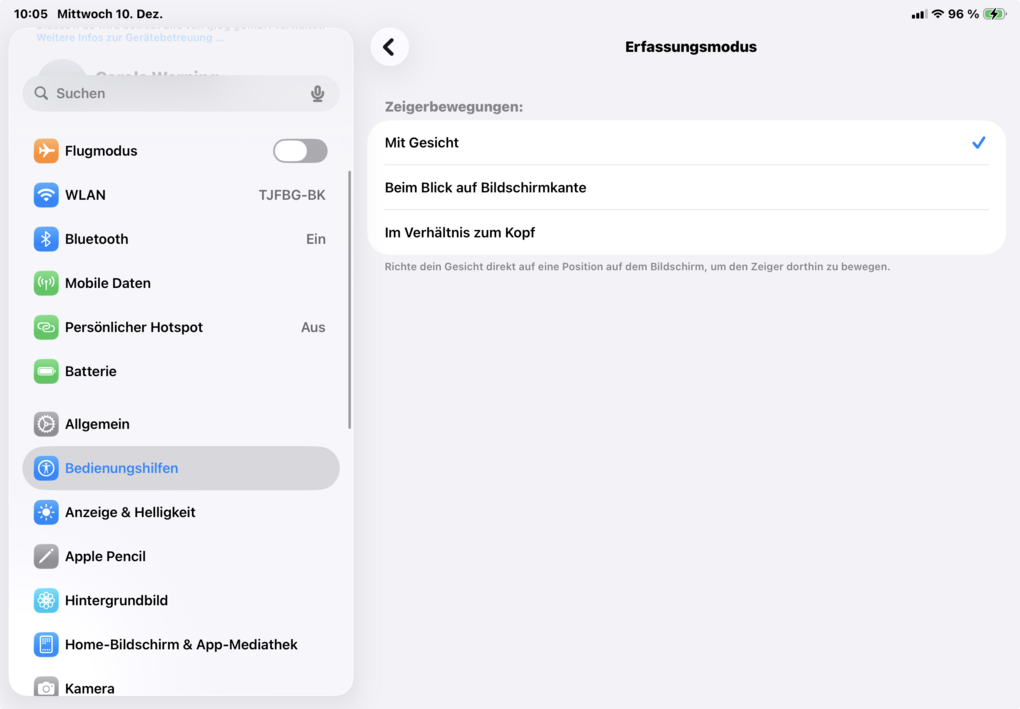This screenshot has width=1020, height=709.
Task: Tap the Mobile Daten antenna icon
Action: tap(46, 283)
